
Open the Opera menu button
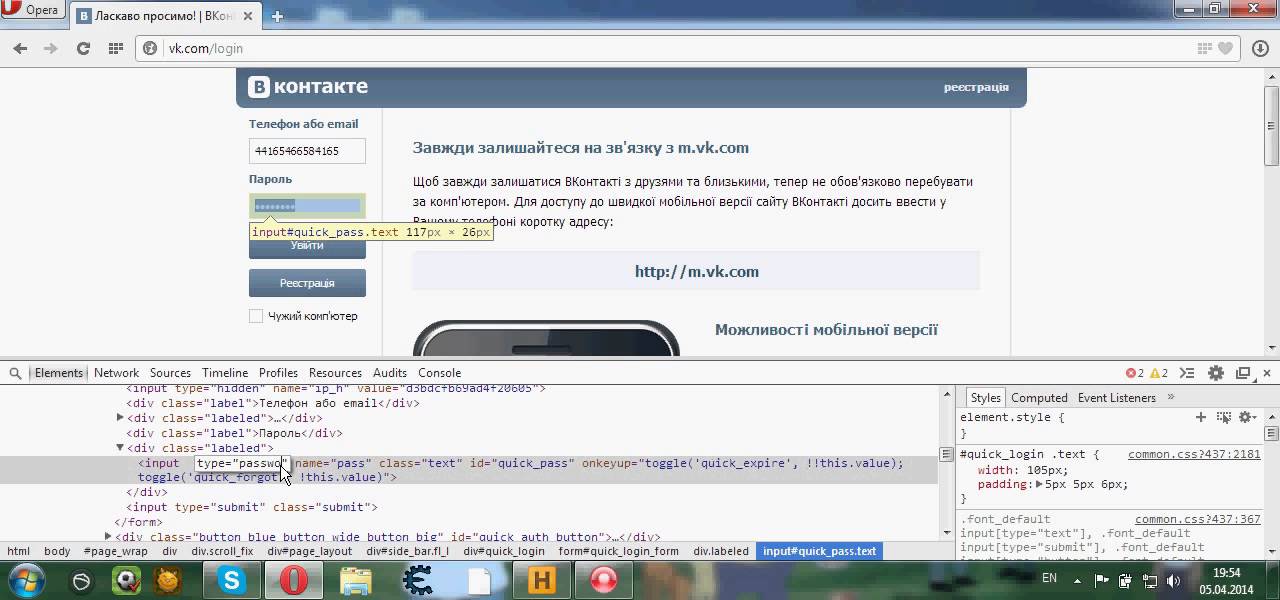point(34,11)
